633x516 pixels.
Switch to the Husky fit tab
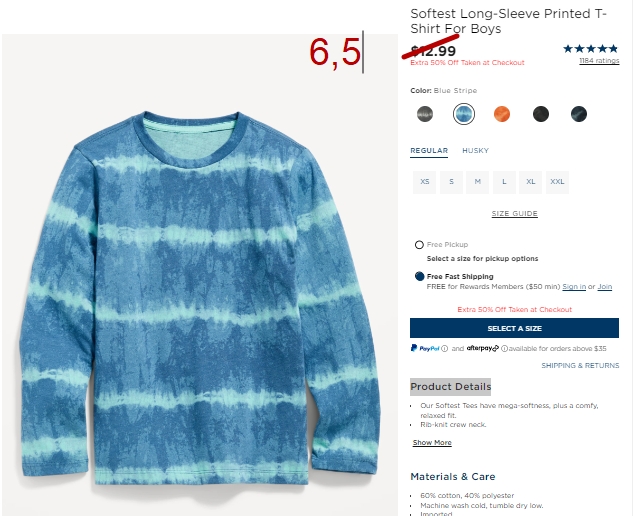coord(475,151)
